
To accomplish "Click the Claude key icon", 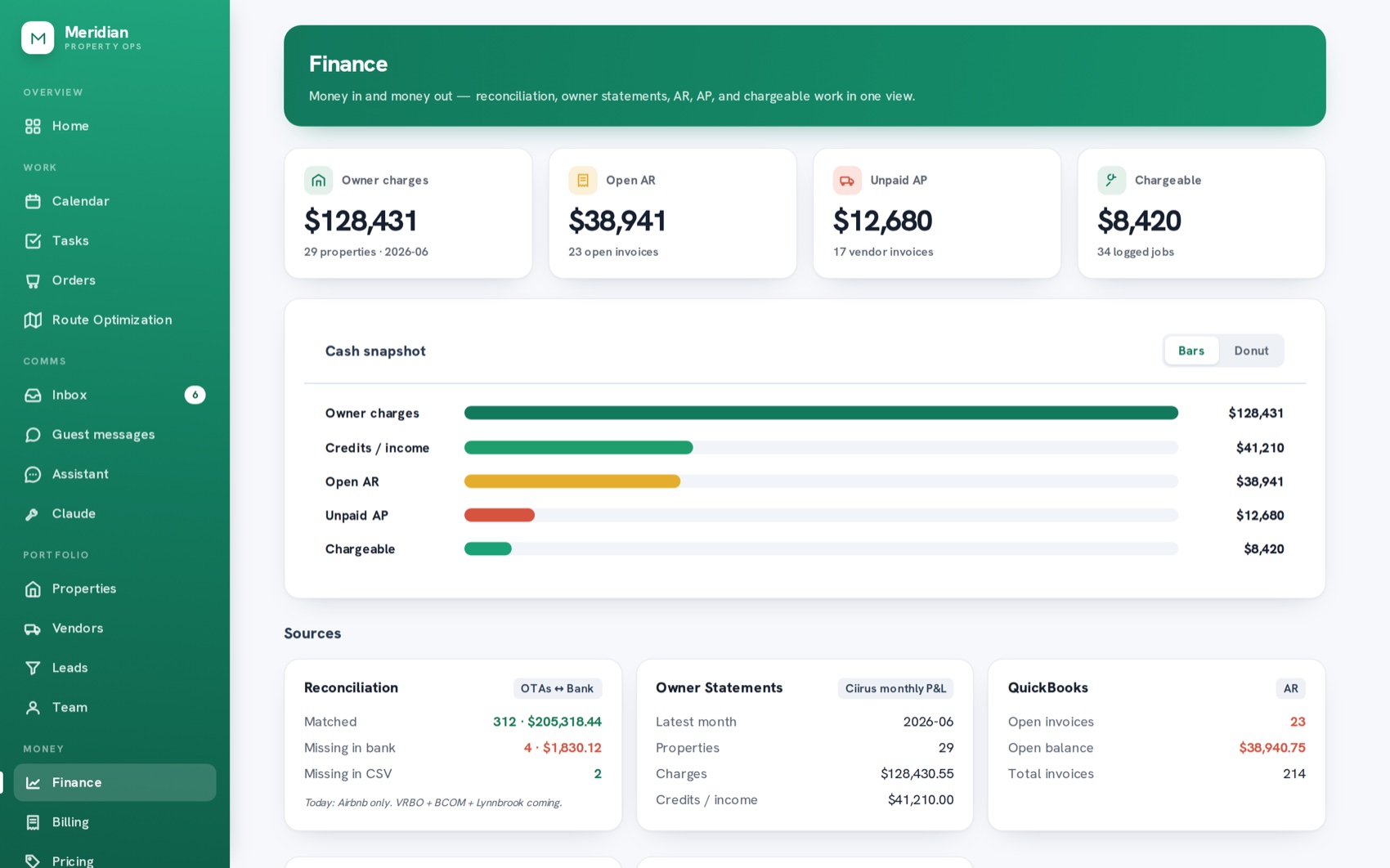I will [x=33, y=514].
